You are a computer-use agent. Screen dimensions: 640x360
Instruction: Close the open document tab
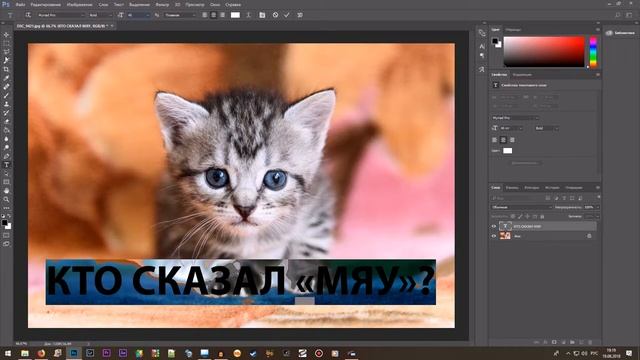point(112,26)
